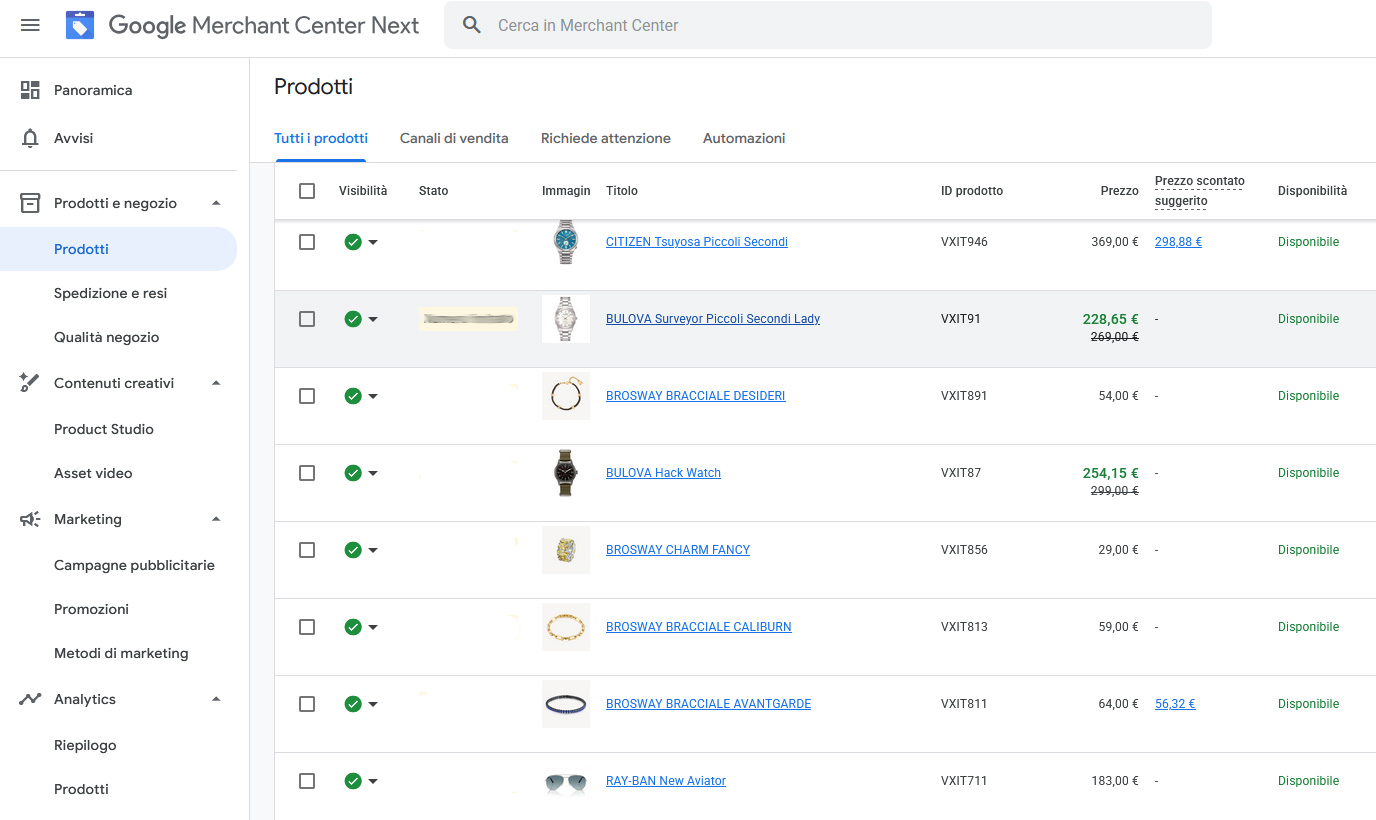Open visibility dropdown for BROSWAY BRACCIALE DESIDERI
Screen dimensions: 1376x820
click(373, 396)
